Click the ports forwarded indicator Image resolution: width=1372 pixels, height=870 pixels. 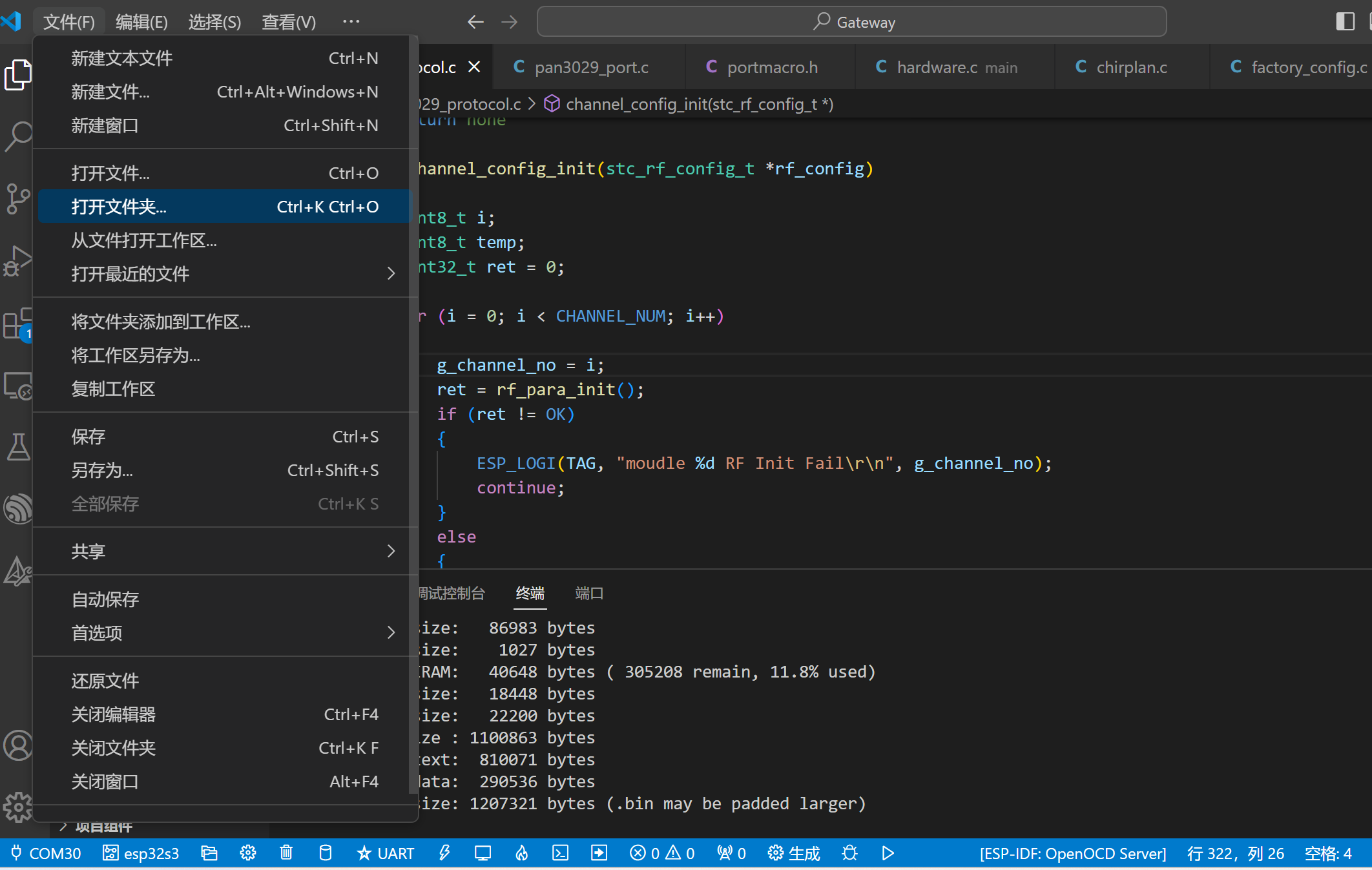(732, 853)
